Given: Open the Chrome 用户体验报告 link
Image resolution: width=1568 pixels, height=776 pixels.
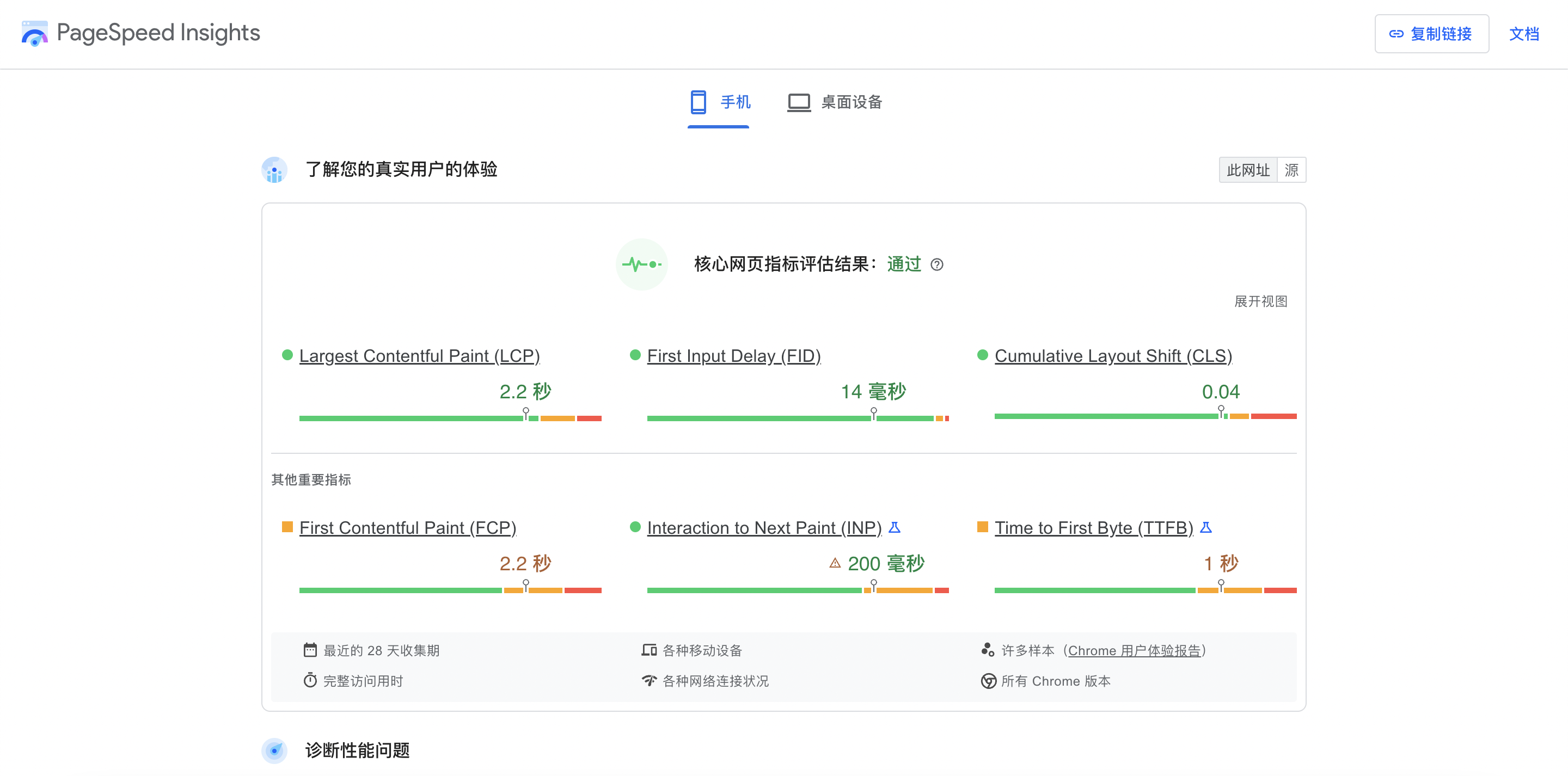Looking at the screenshot, I should (x=1134, y=651).
